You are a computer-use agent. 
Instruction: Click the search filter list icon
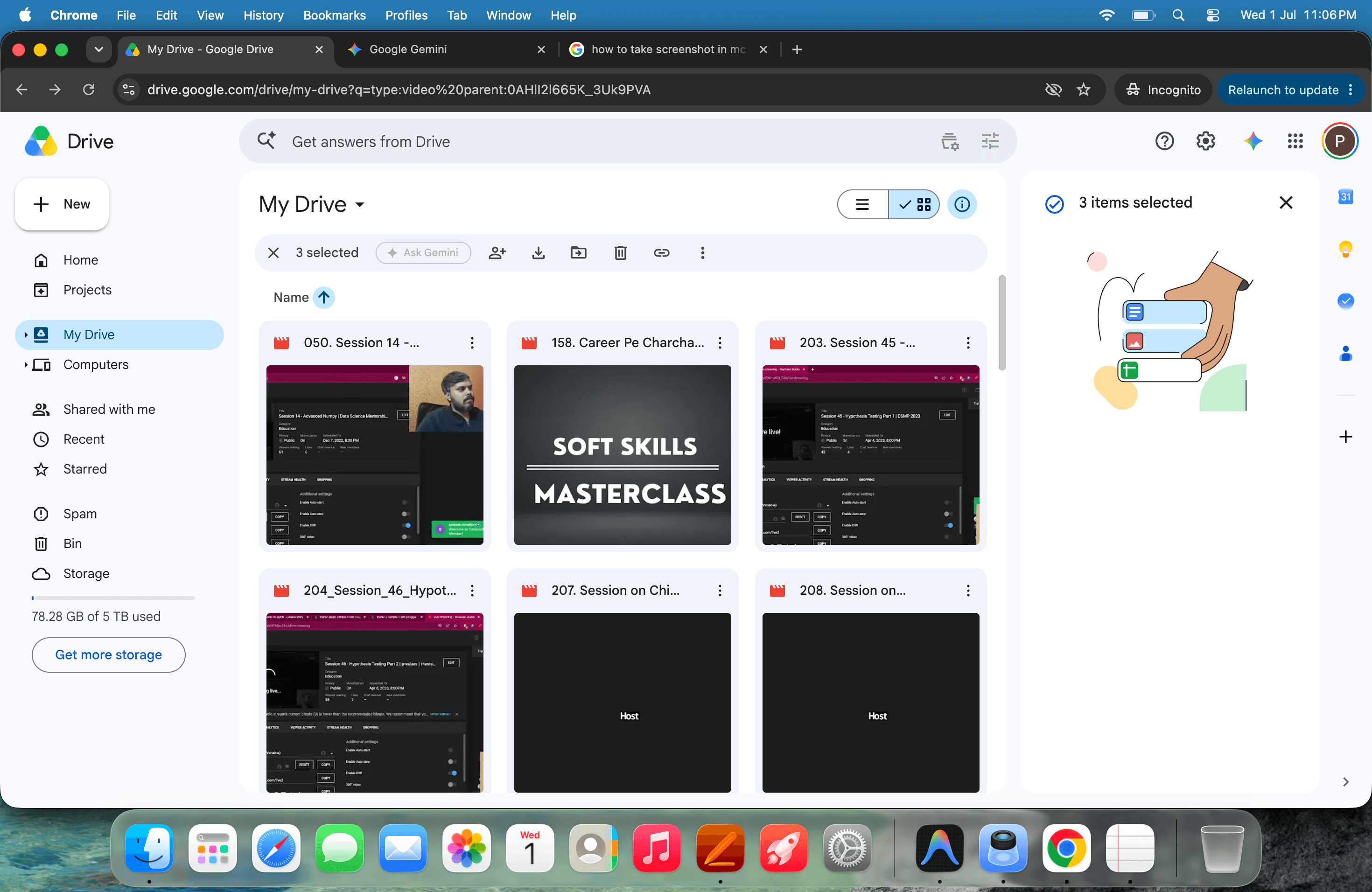click(x=950, y=141)
